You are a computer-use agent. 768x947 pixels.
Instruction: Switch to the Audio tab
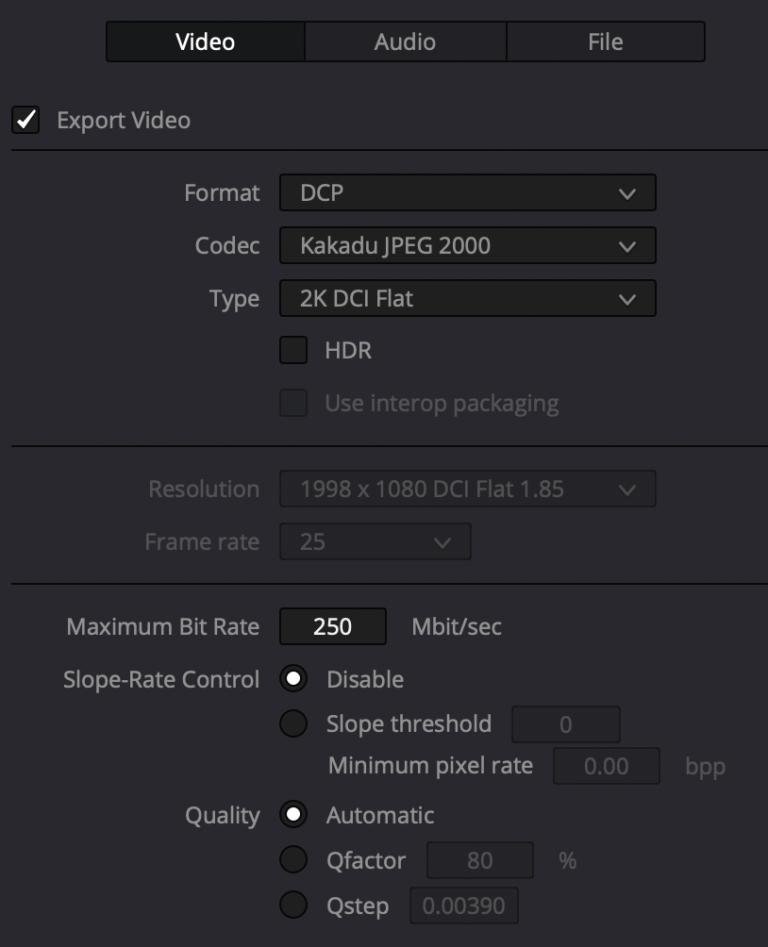[x=404, y=41]
